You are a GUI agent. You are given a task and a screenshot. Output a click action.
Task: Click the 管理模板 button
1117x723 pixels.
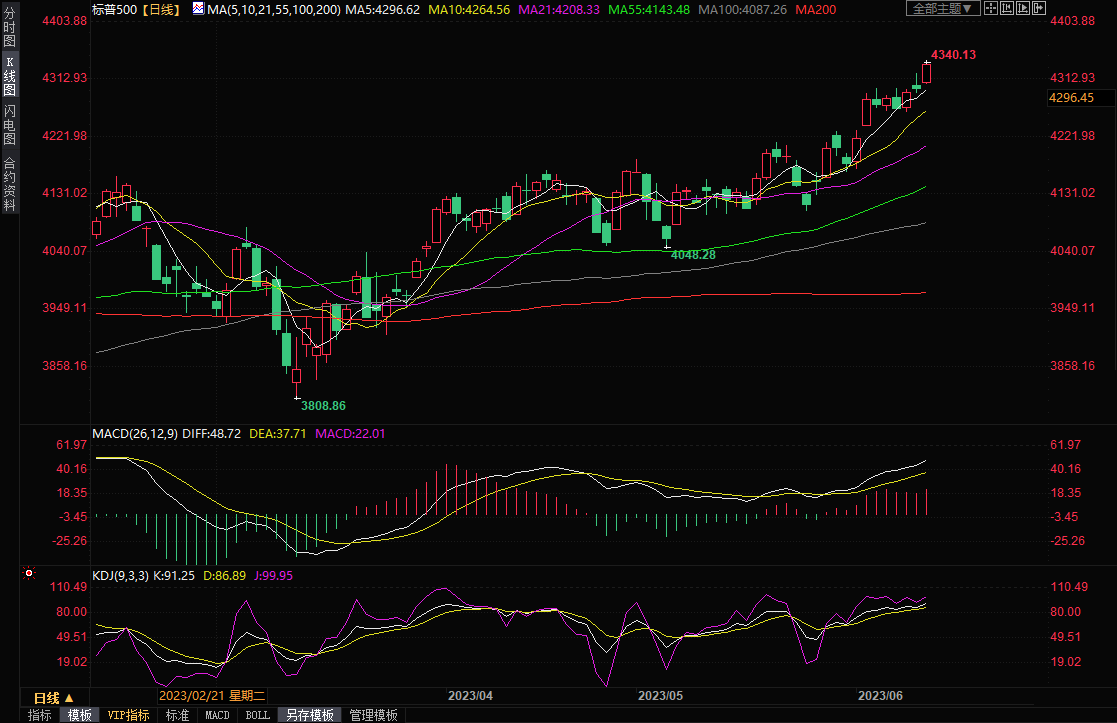coord(373,715)
